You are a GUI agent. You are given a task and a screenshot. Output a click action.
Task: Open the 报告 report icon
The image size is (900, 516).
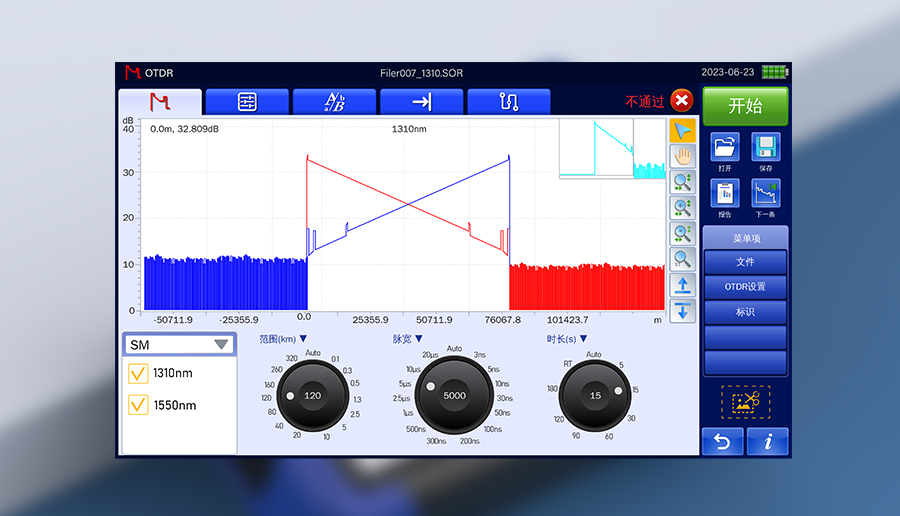(x=725, y=193)
